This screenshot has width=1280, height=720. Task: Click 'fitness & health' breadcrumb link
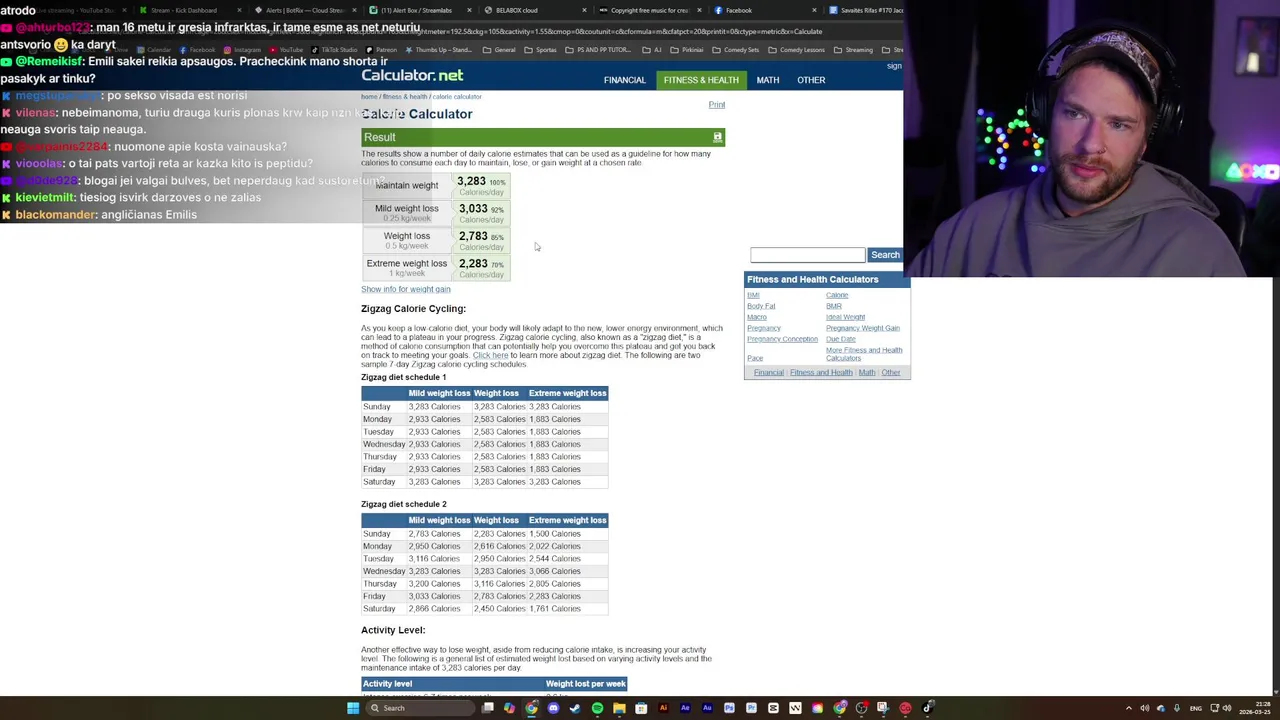pyautogui.click(x=405, y=97)
